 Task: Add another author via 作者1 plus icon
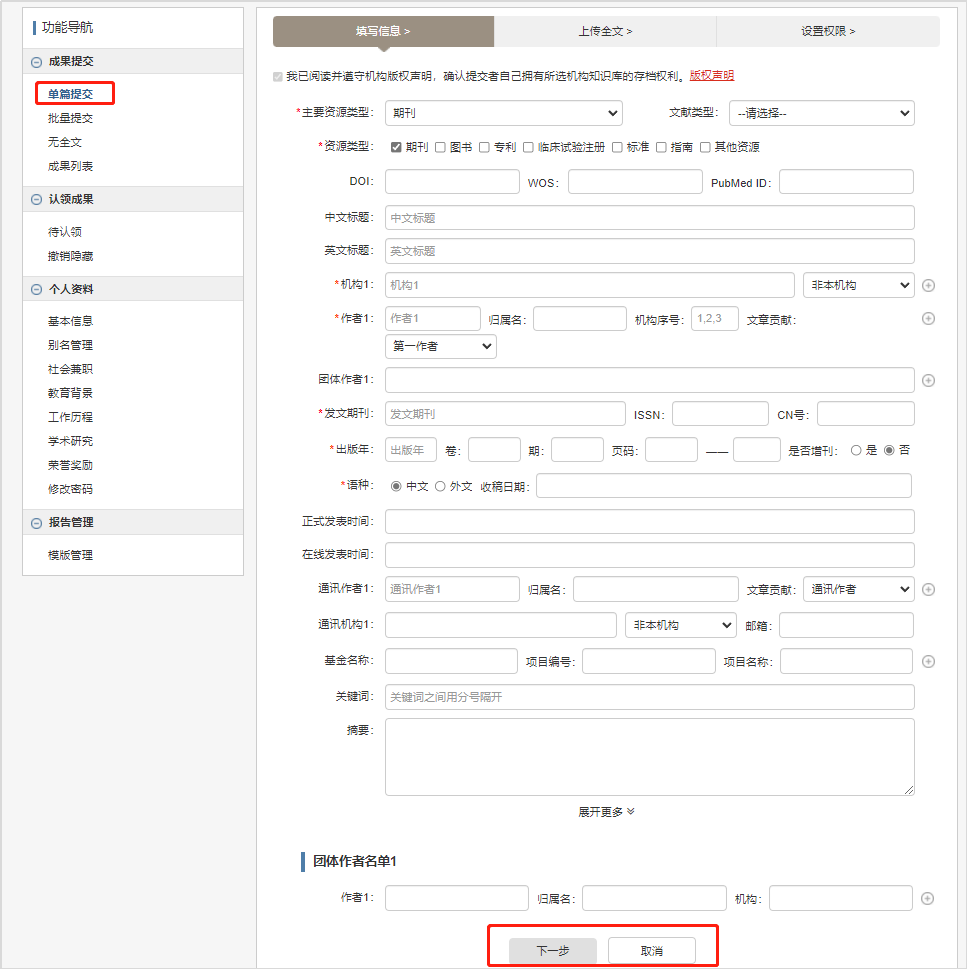pos(928,319)
